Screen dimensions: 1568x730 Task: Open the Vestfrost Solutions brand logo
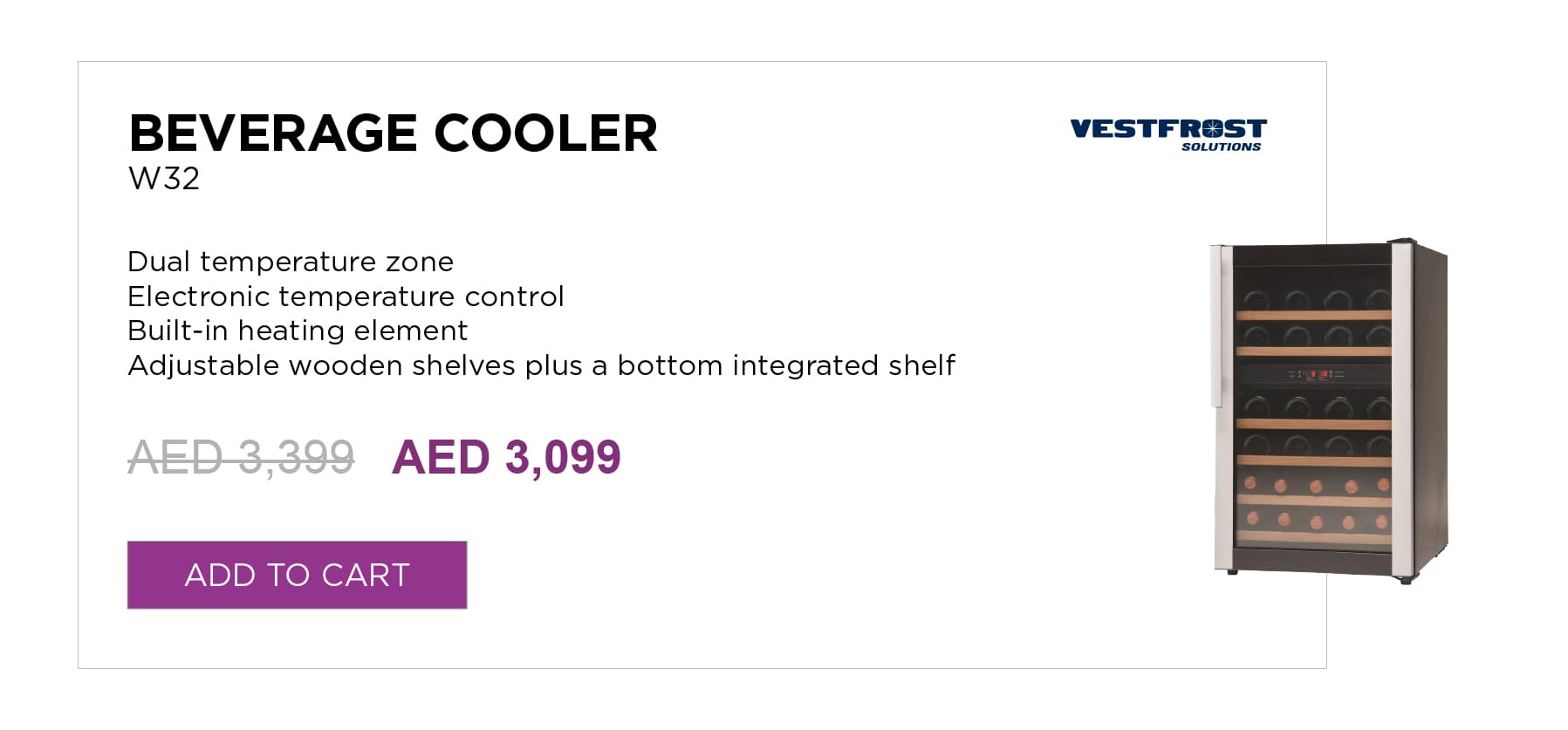(1168, 134)
